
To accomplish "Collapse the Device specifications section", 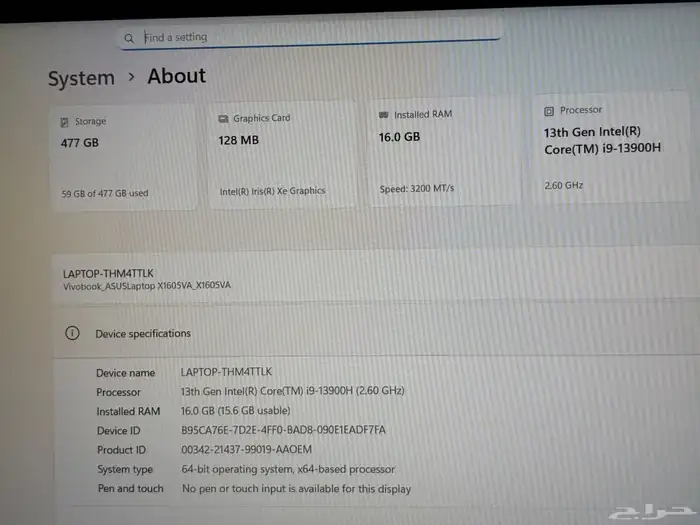I will coord(380,333).
